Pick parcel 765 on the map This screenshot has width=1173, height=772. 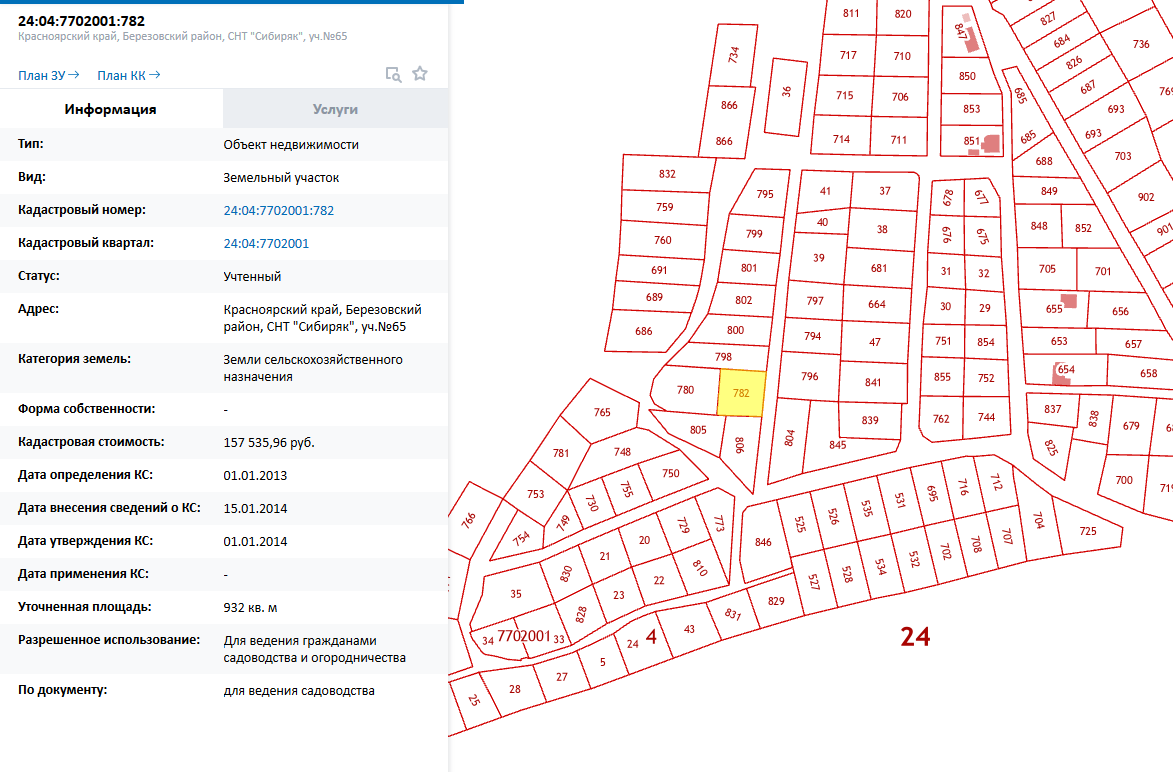[x=602, y=411]
